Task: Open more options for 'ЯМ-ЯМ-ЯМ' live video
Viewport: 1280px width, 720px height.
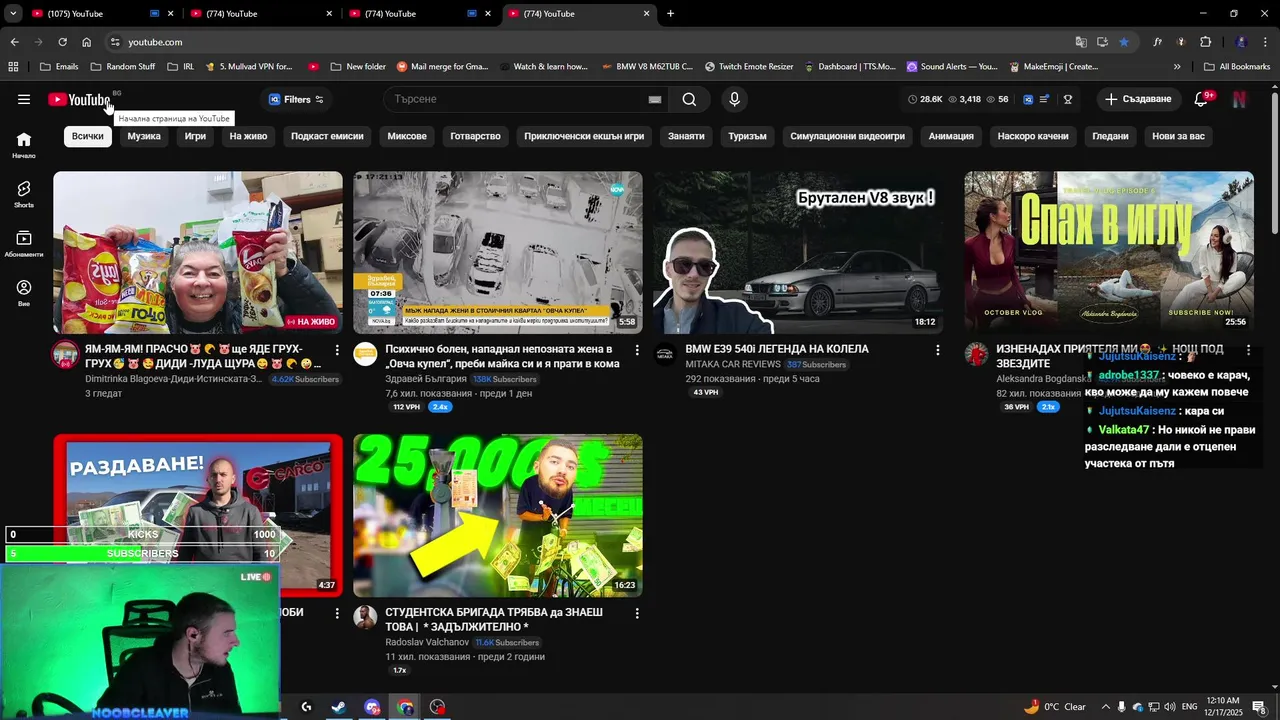Action: (x=337, y=350)
